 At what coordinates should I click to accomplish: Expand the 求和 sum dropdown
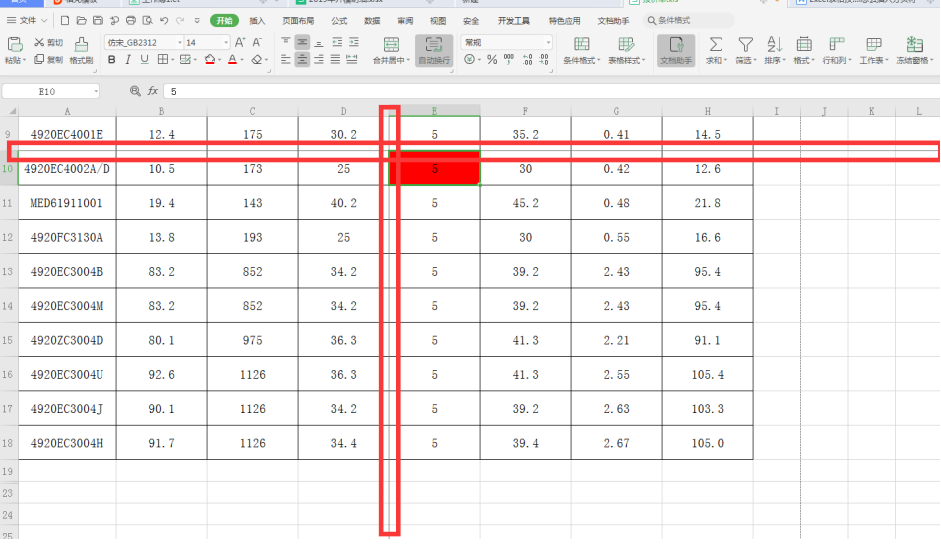pos(725,61)
